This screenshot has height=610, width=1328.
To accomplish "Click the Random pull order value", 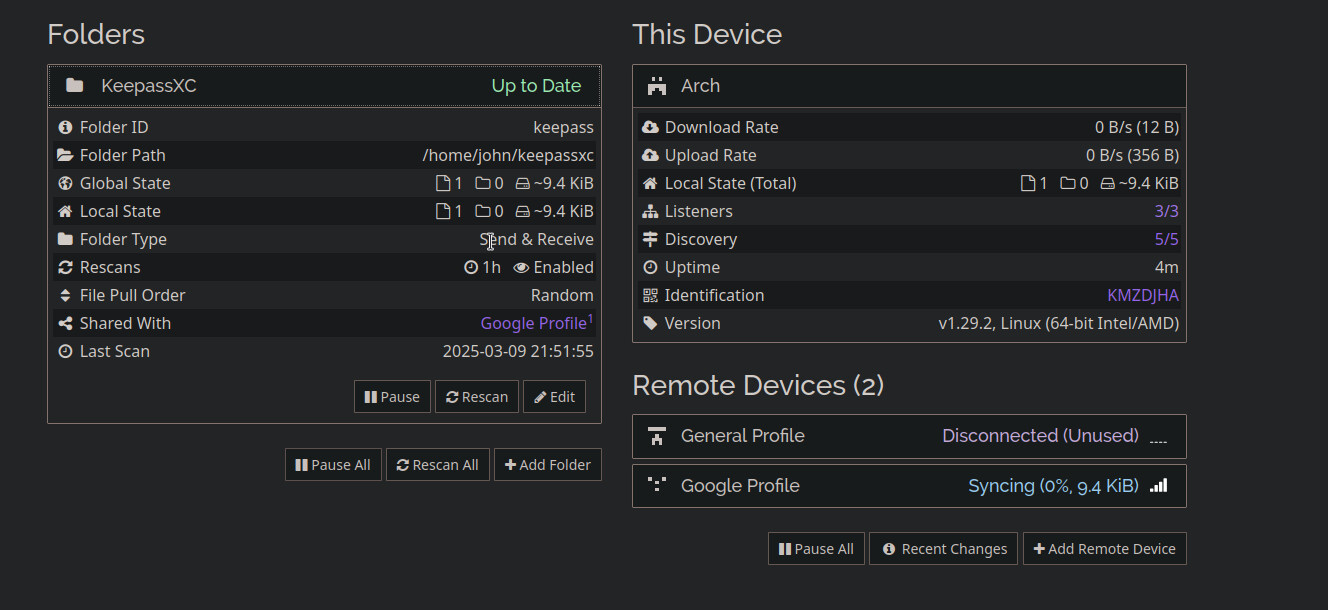I will (x=562, y=296).
